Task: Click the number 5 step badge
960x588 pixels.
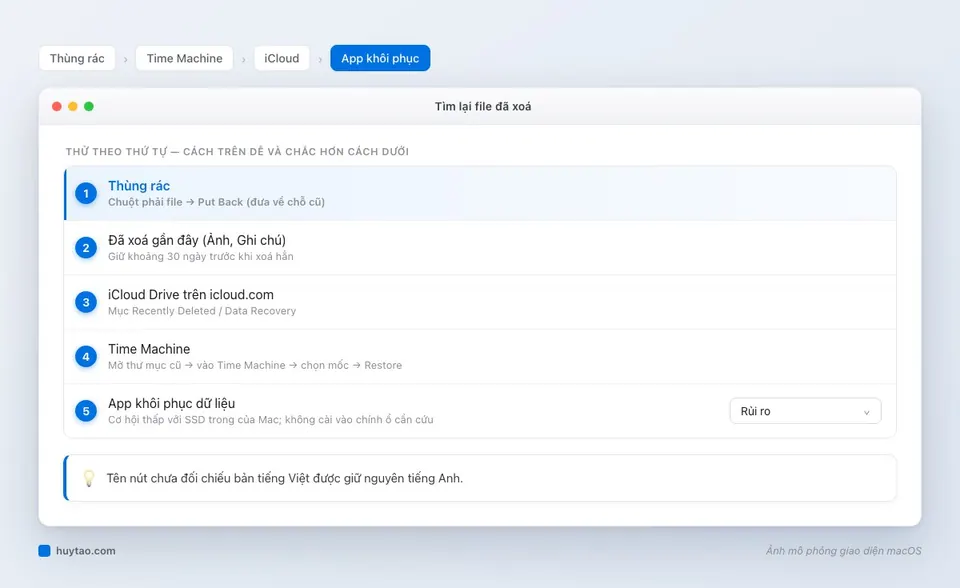Action: [86, 411]
